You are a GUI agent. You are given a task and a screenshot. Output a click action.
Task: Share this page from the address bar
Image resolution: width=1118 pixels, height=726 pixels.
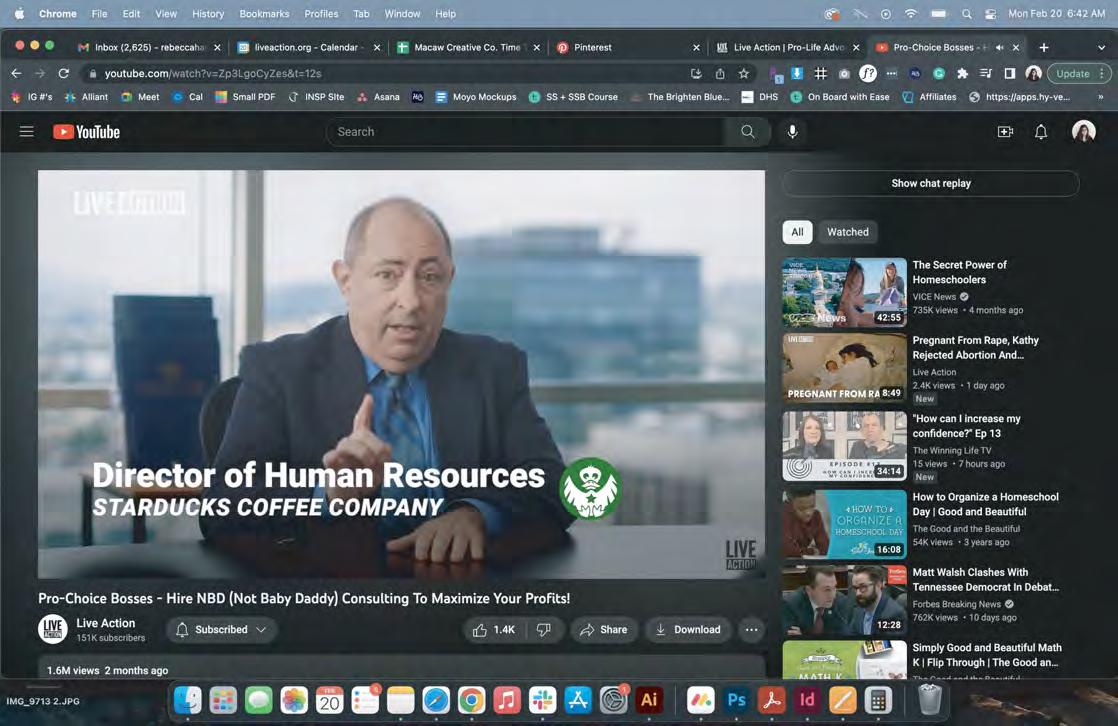720,73
